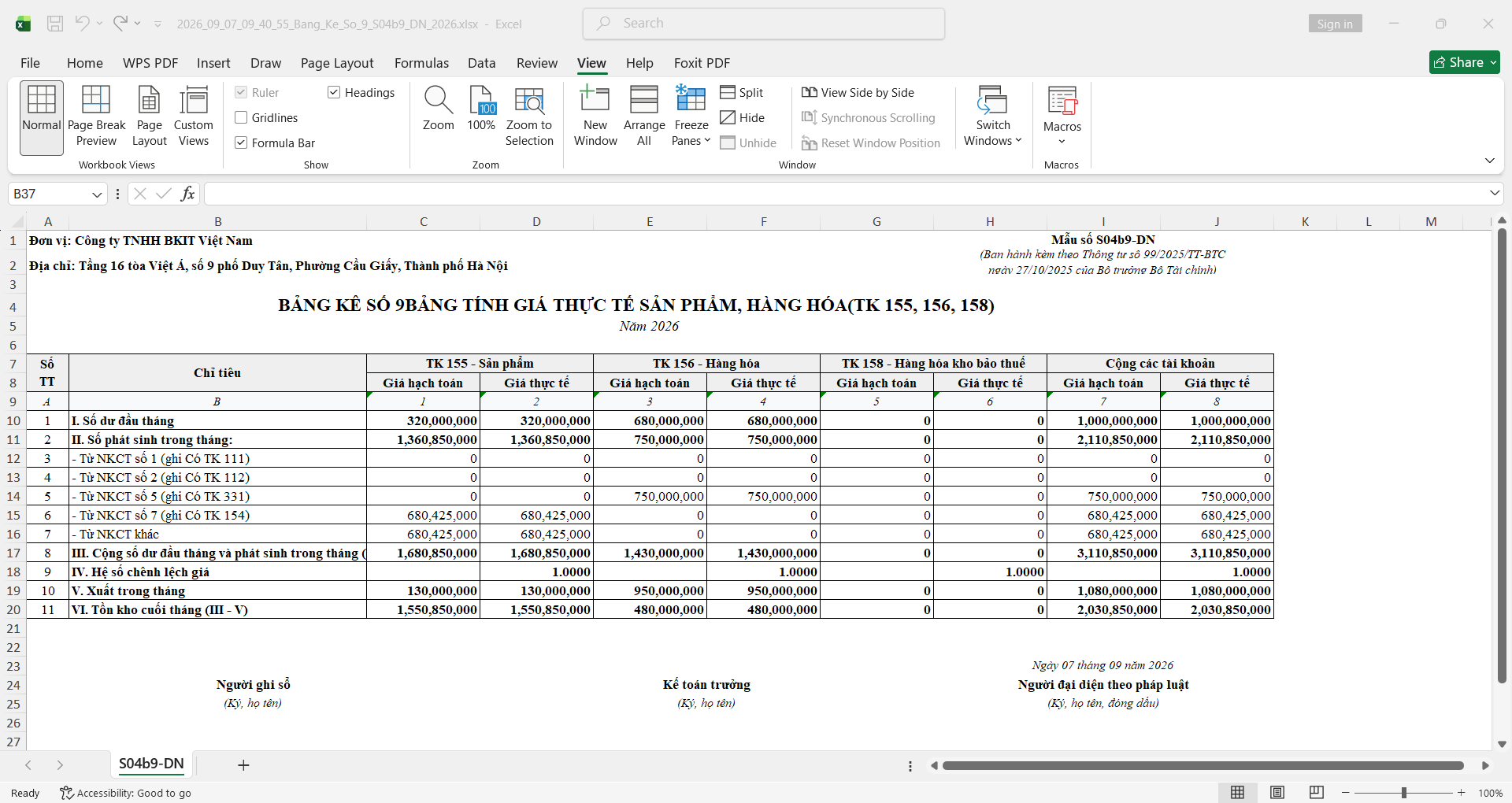The width and height of the screenshot is (1512, 803).
Task: Collapse the ribbon with chevron
Action: (1489, 161)
